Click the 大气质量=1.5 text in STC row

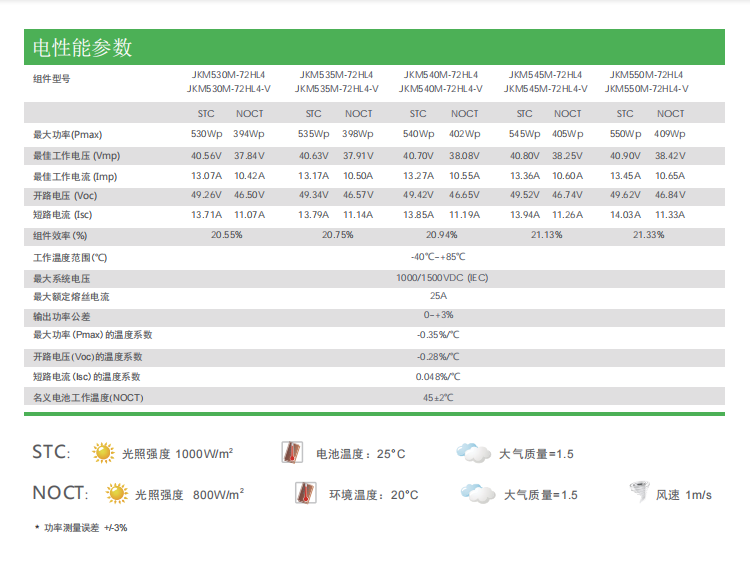coord(536,454)
